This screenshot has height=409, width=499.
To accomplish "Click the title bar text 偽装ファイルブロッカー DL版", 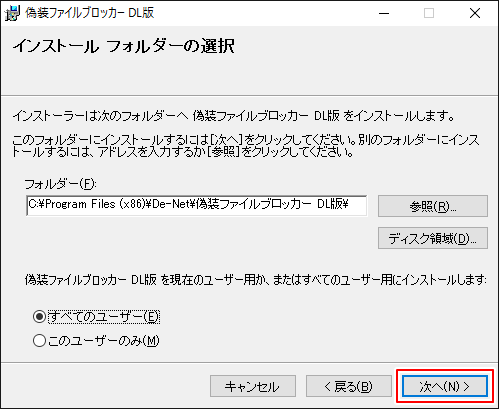I will pos(90,13).
